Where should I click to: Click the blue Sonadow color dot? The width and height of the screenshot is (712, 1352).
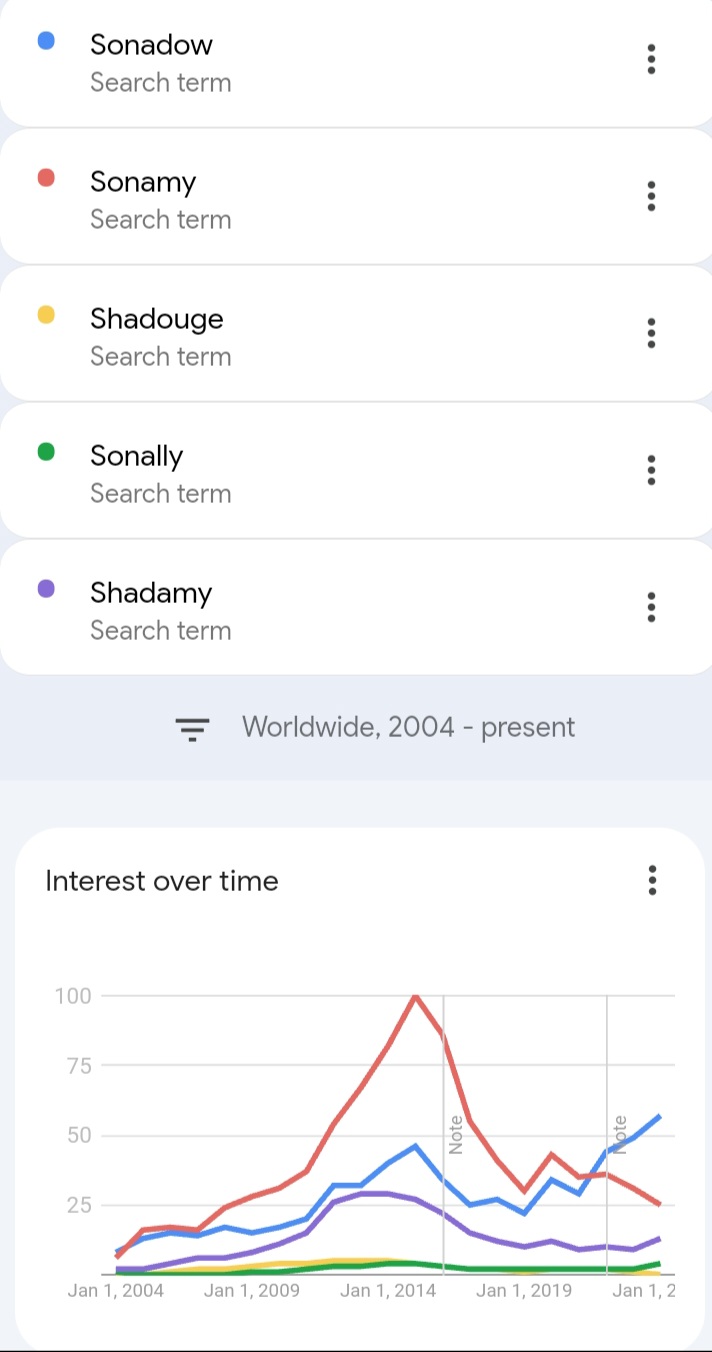coord(45,41)
